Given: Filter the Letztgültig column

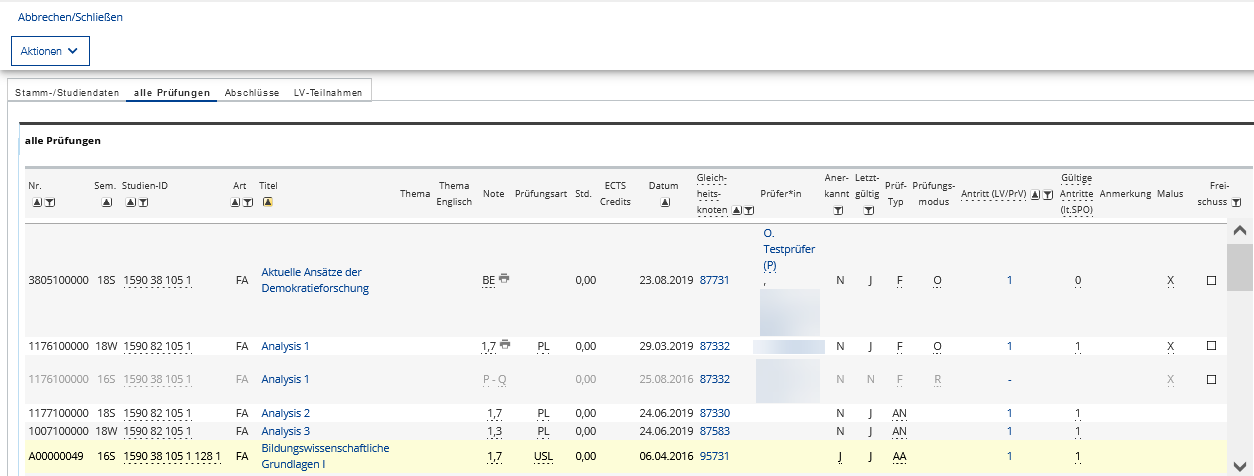Looking at the screenshot, I should pyautogui.click(x=868, y=211).
